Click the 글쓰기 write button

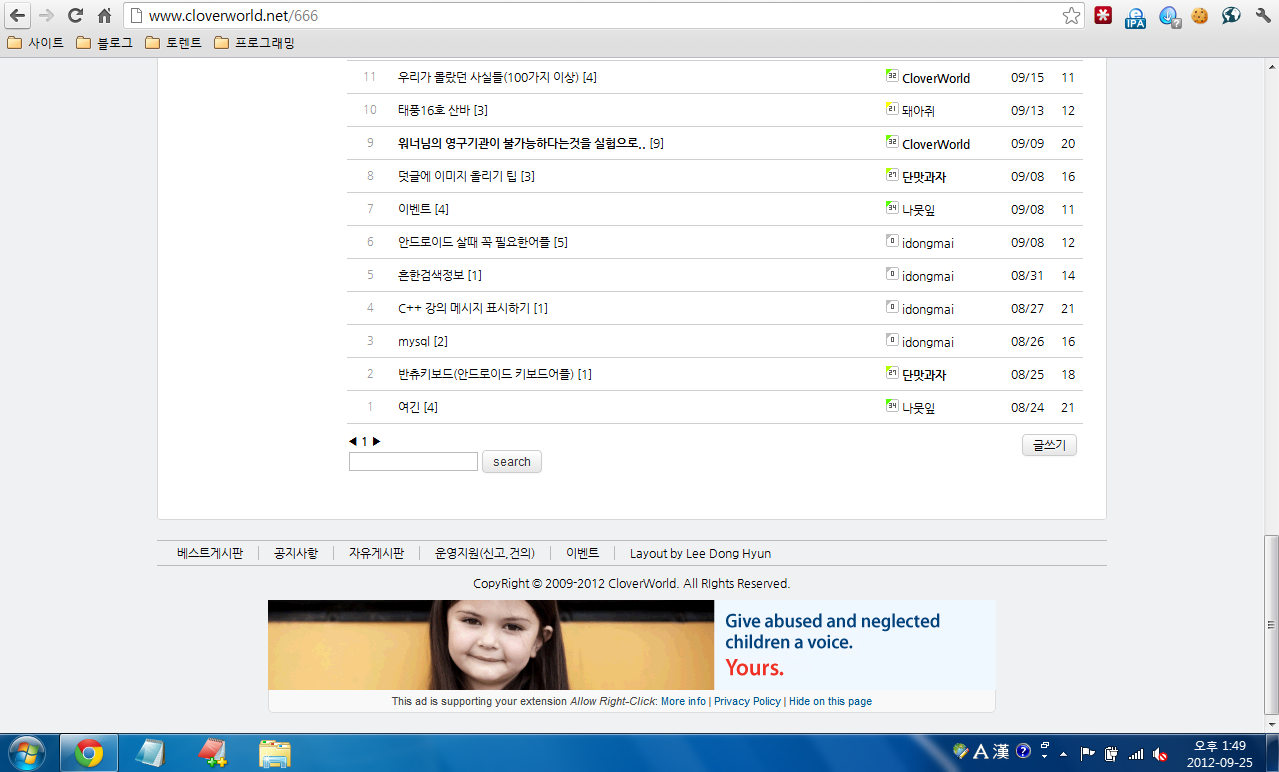point(1049,445)
